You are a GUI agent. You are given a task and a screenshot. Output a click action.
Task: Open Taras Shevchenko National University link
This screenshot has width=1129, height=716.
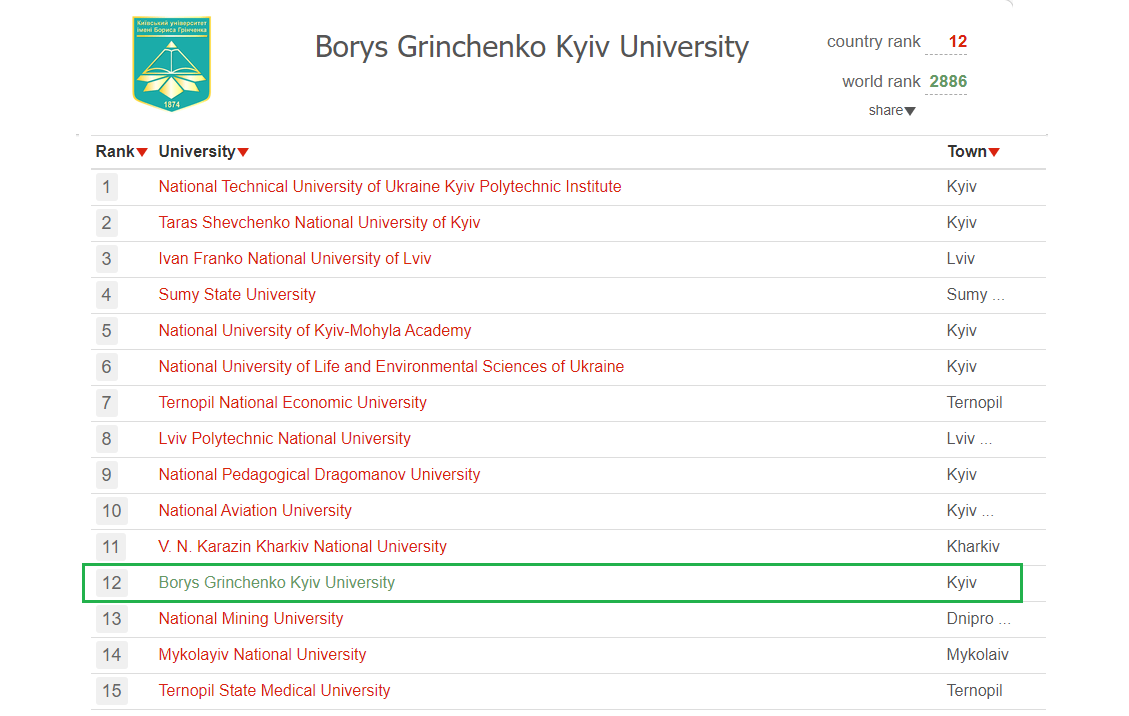coord(319,223)
